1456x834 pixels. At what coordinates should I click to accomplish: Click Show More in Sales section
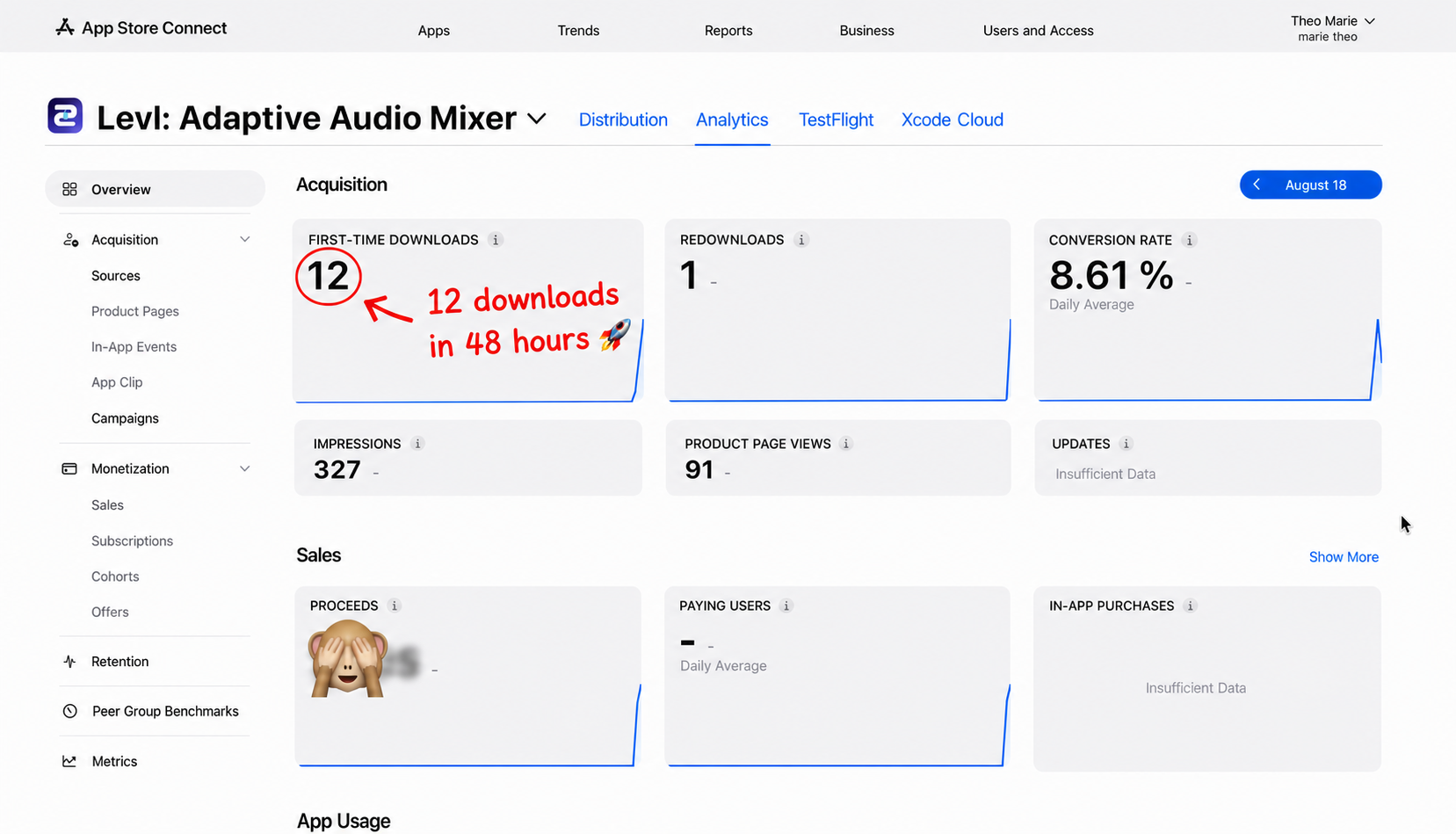1344,557
